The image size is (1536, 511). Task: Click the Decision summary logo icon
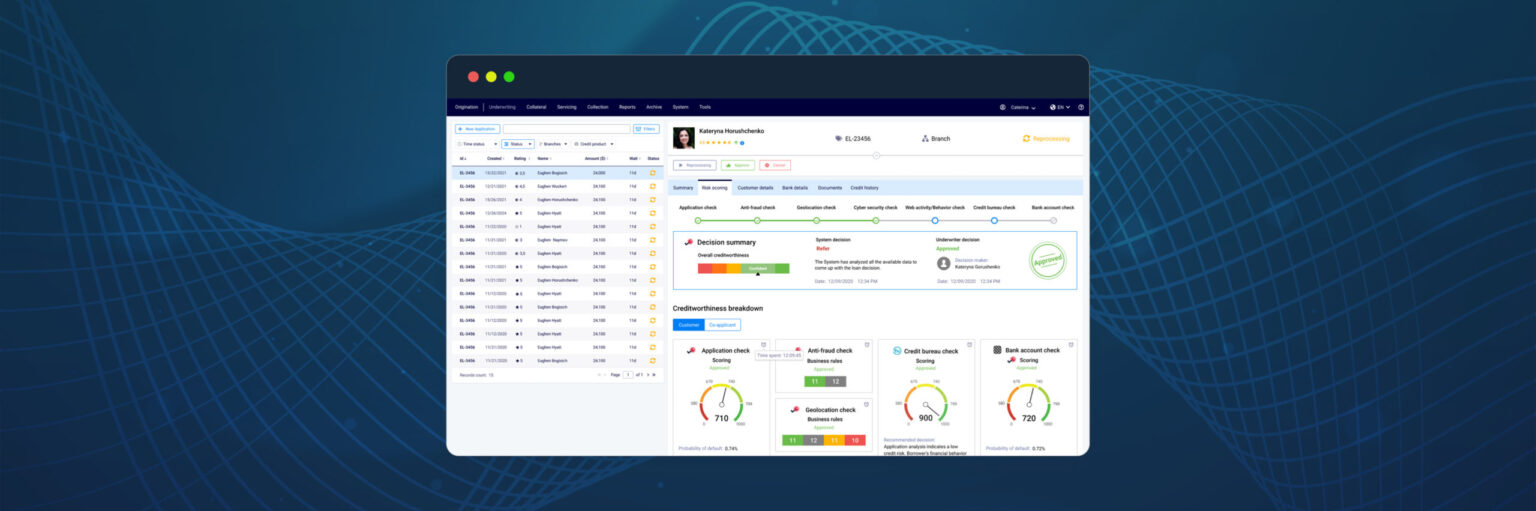click(x=688, y=242)
